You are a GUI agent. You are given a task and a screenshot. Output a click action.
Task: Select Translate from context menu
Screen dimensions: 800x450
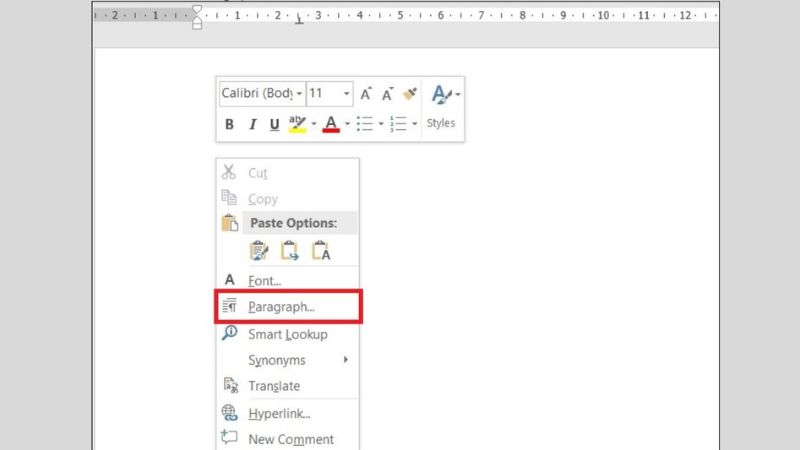pyautogui.click(x=288, y=386)
